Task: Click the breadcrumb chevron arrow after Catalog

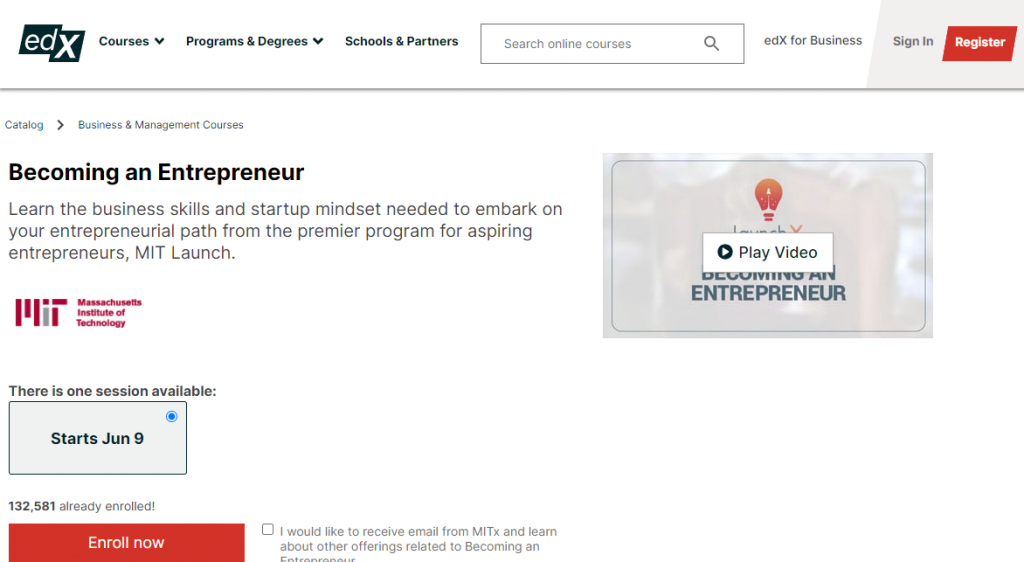Action: point(61,125)
